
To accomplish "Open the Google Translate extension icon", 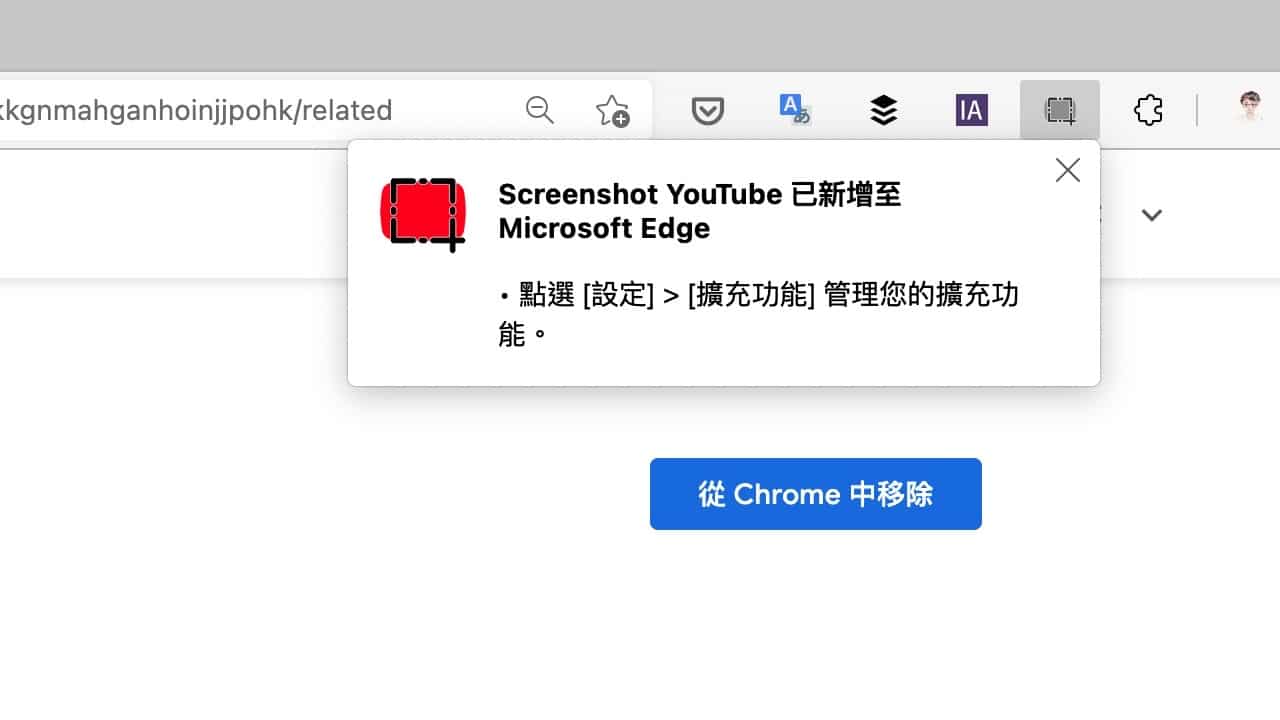I will click(795, 110).
